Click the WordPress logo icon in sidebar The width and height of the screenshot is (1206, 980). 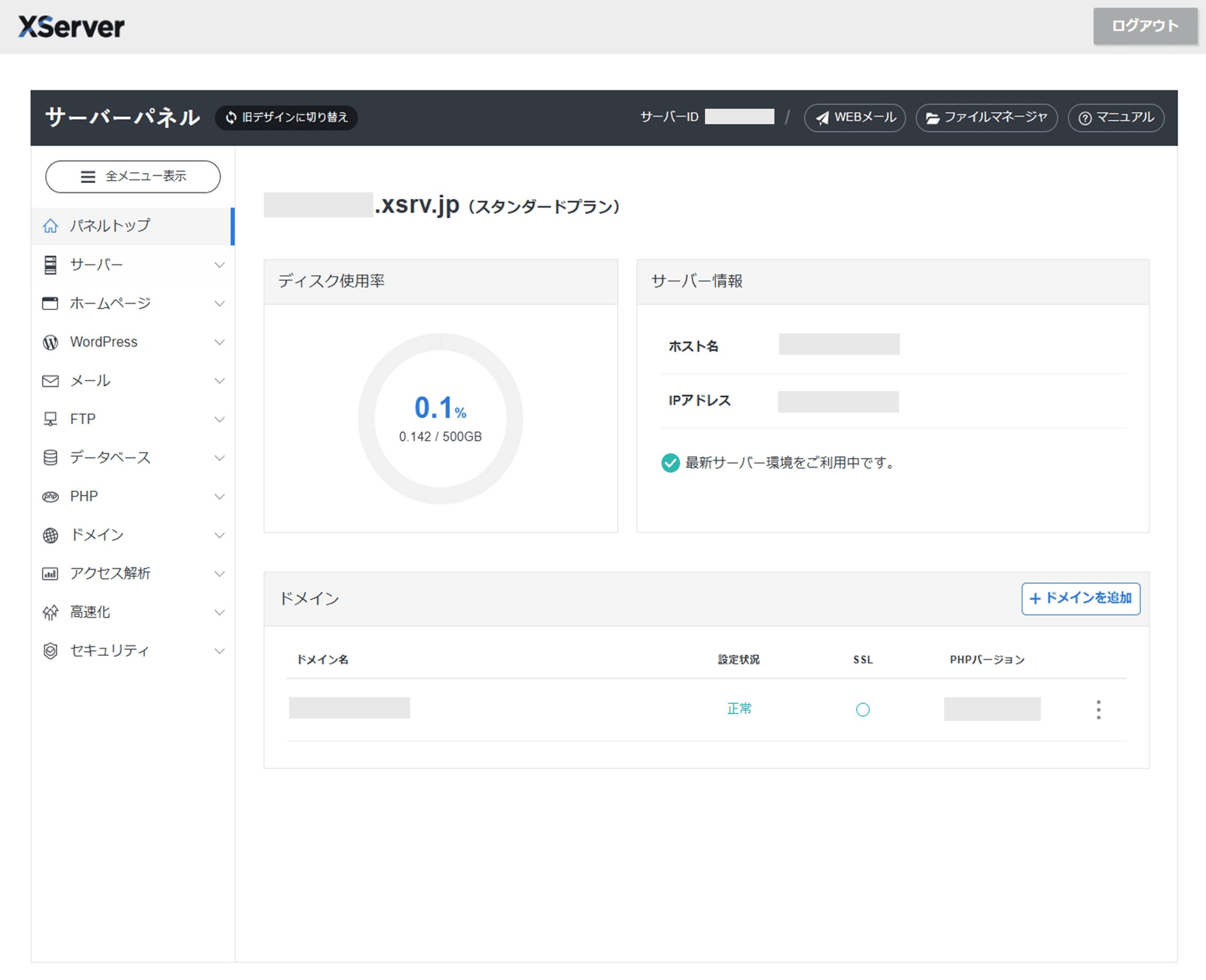(x=50, y=342)
